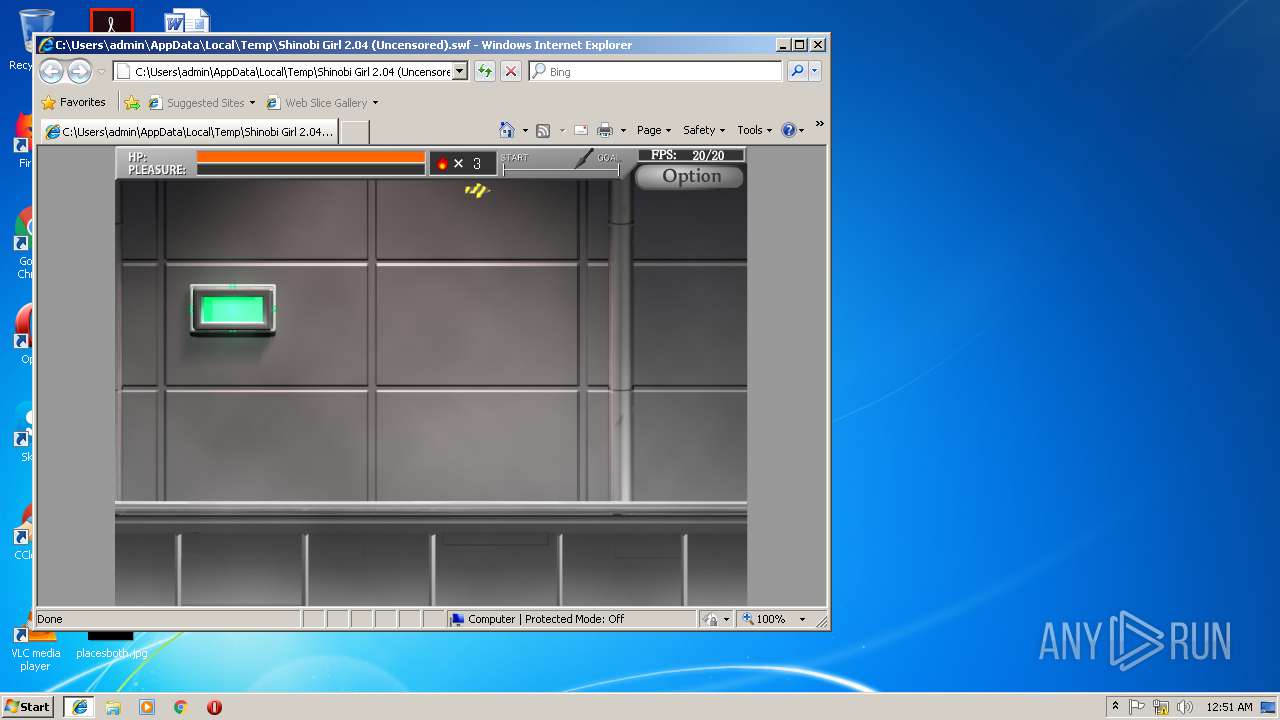Expand the Web Slice Gallery dropdown arrow
The height and width of the screenshot is (720, 1280).
[375, 102]
